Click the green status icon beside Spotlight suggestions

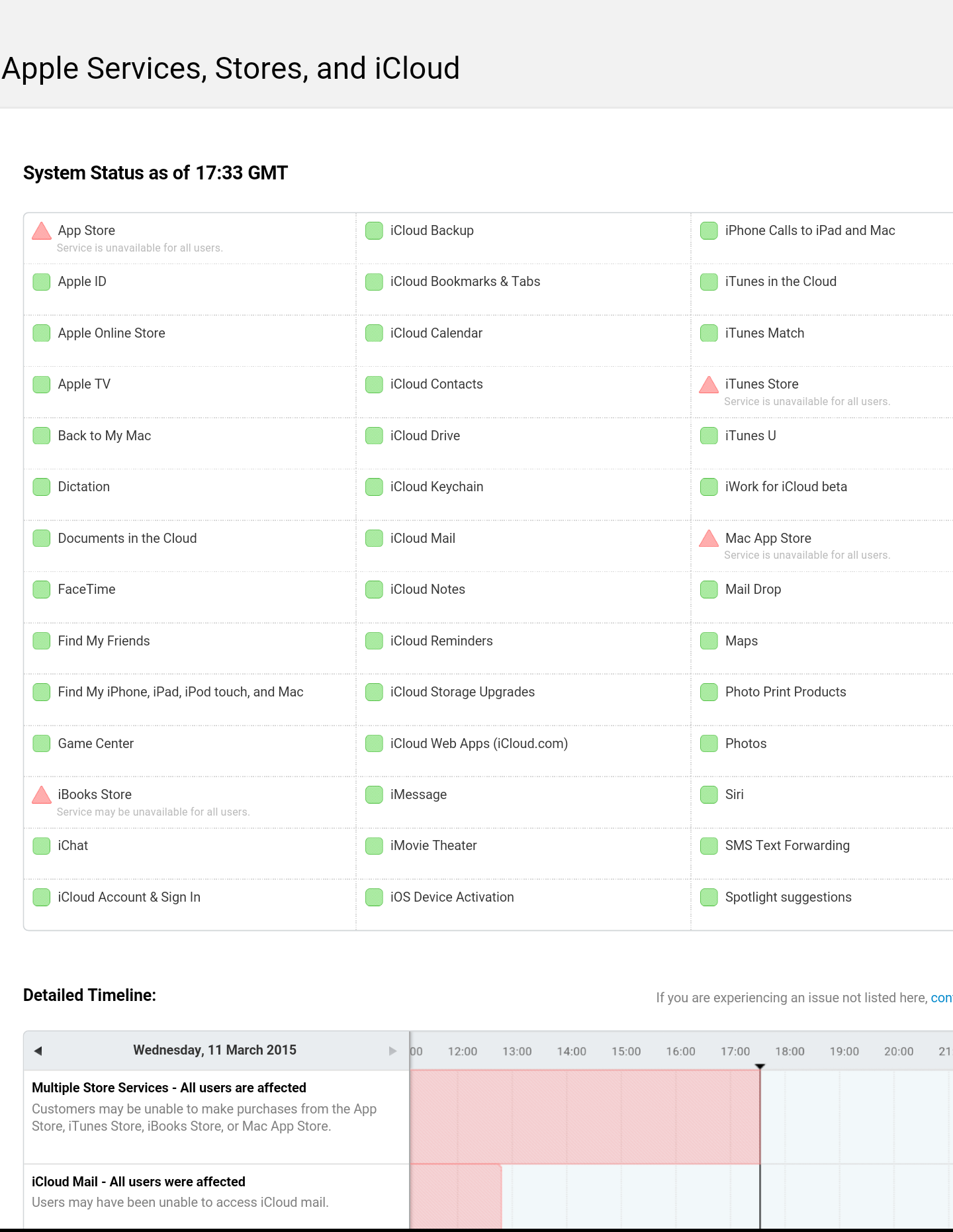tap(709, 897)
